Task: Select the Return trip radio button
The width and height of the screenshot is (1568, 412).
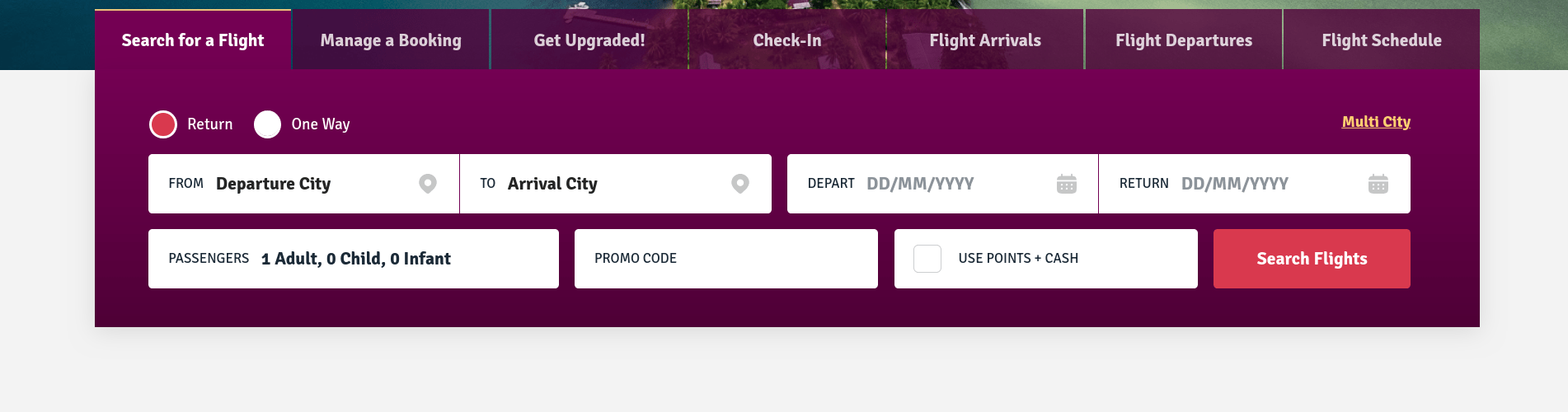Action: pos(163,124)
